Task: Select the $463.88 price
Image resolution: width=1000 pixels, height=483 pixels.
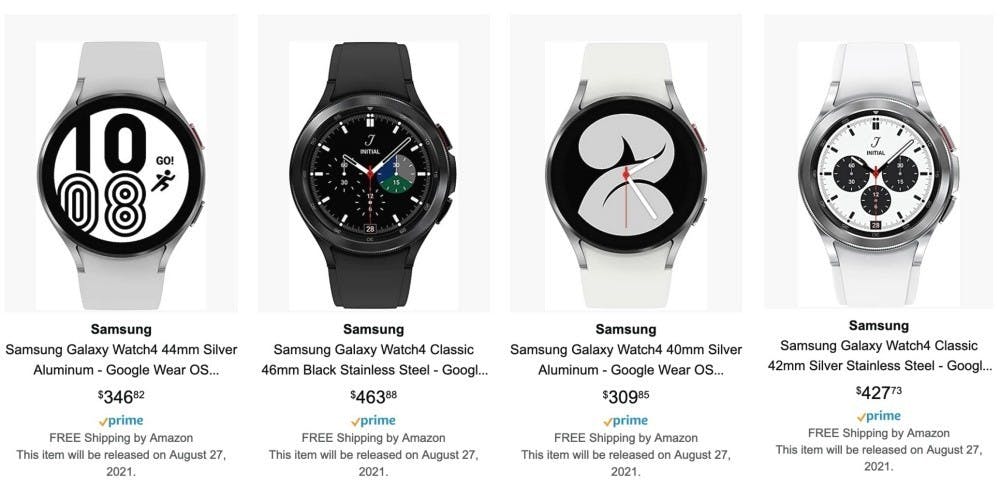Action: [374, 397]
